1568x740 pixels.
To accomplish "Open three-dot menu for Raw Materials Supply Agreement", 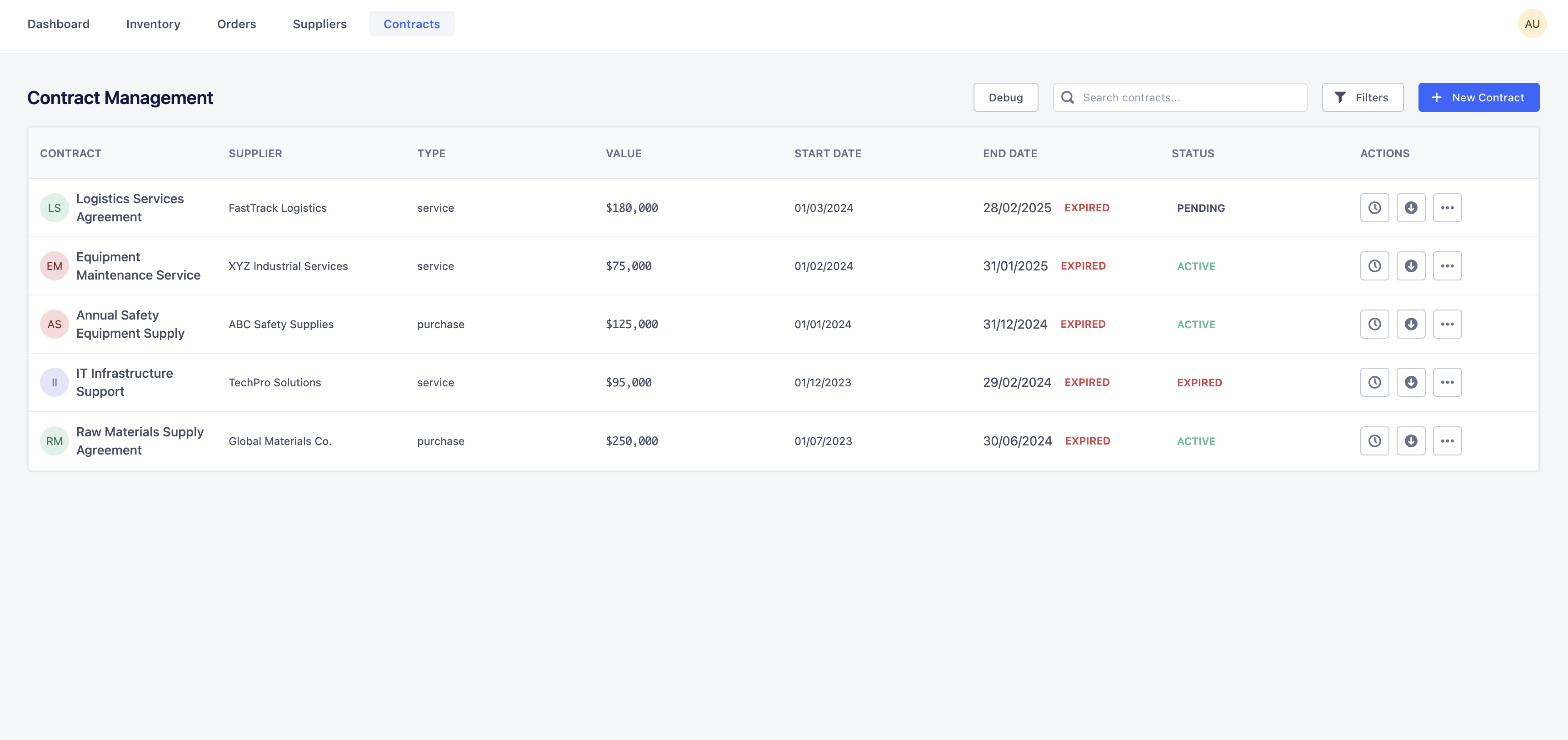I will pos(1447,440).
